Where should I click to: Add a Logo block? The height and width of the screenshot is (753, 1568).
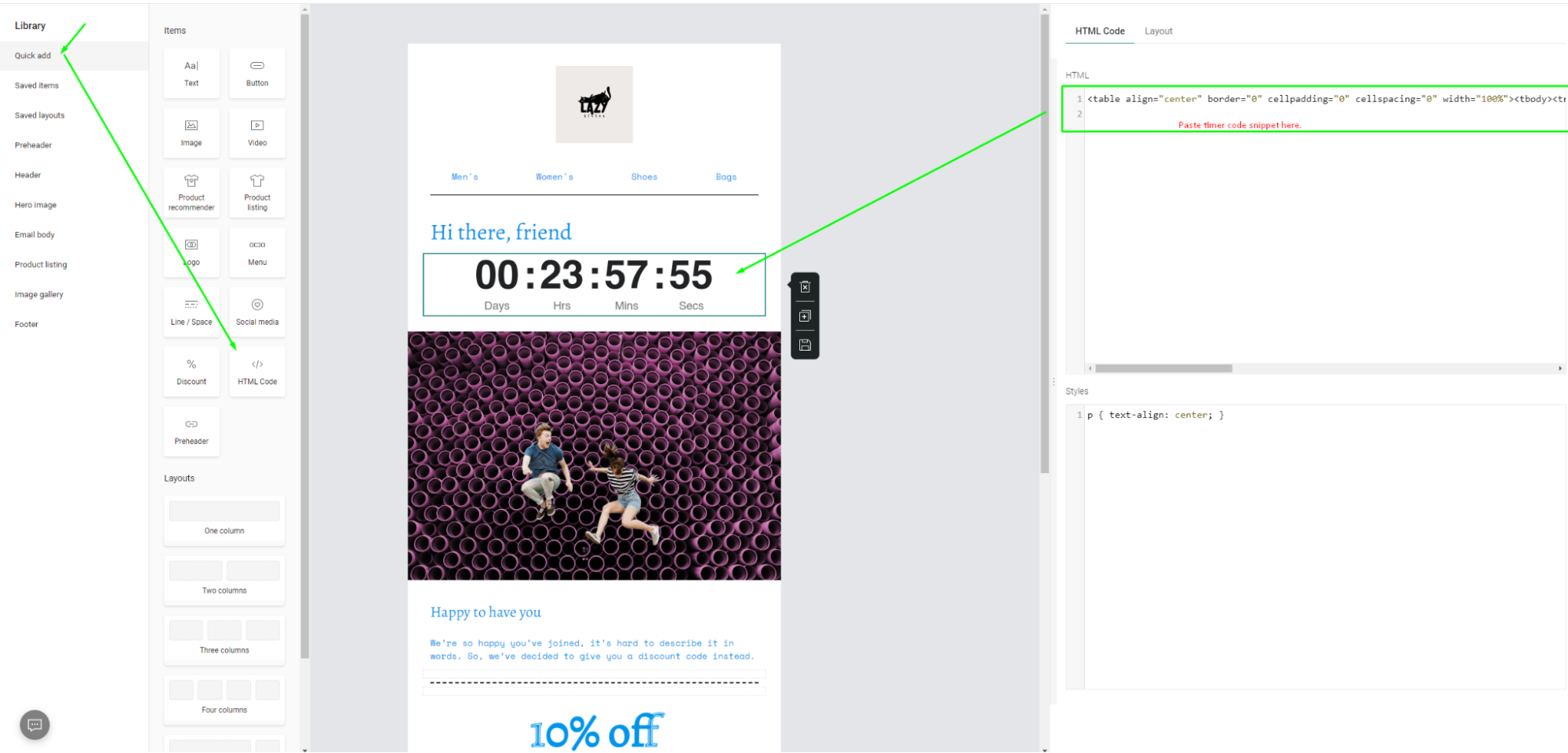(x=191, y=252)
